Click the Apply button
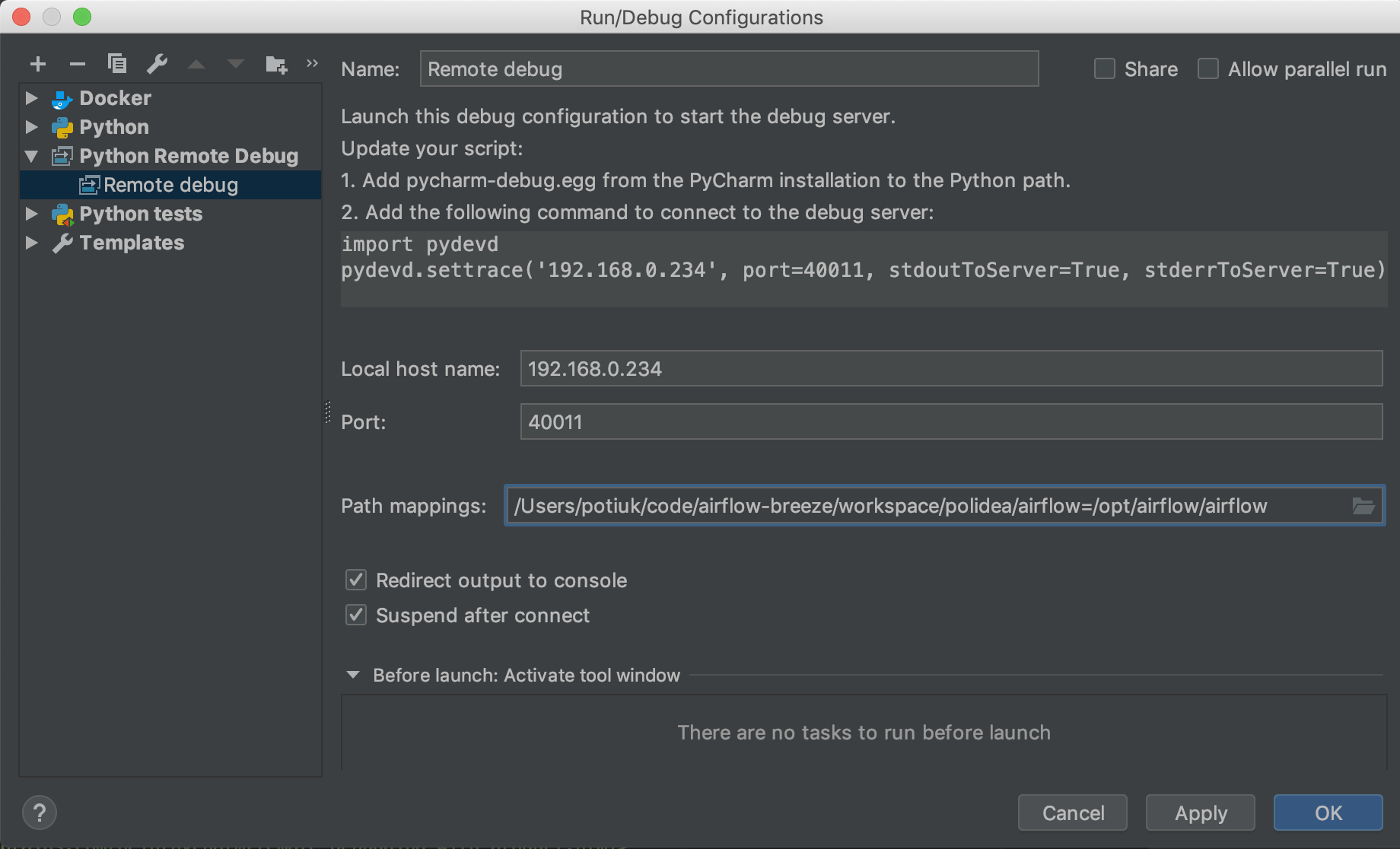The image size is (1400, 849). click(1201, 812)
